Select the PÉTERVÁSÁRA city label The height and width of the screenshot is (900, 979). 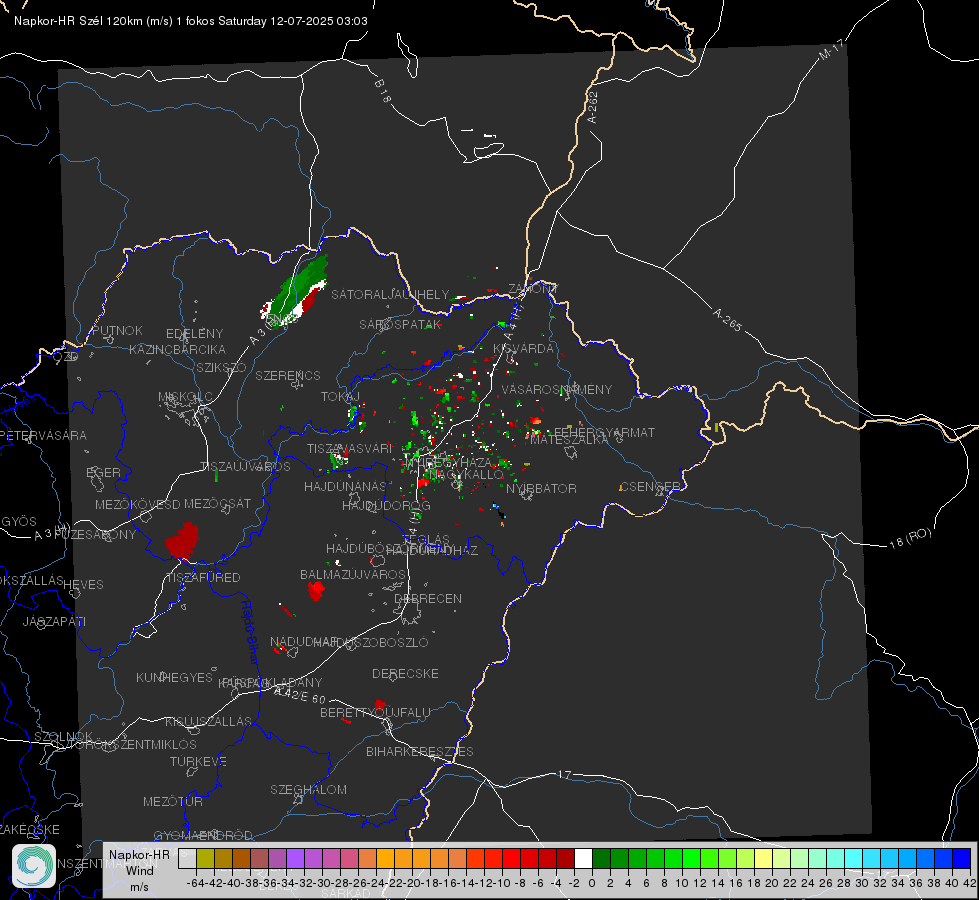tap(42, 435)
